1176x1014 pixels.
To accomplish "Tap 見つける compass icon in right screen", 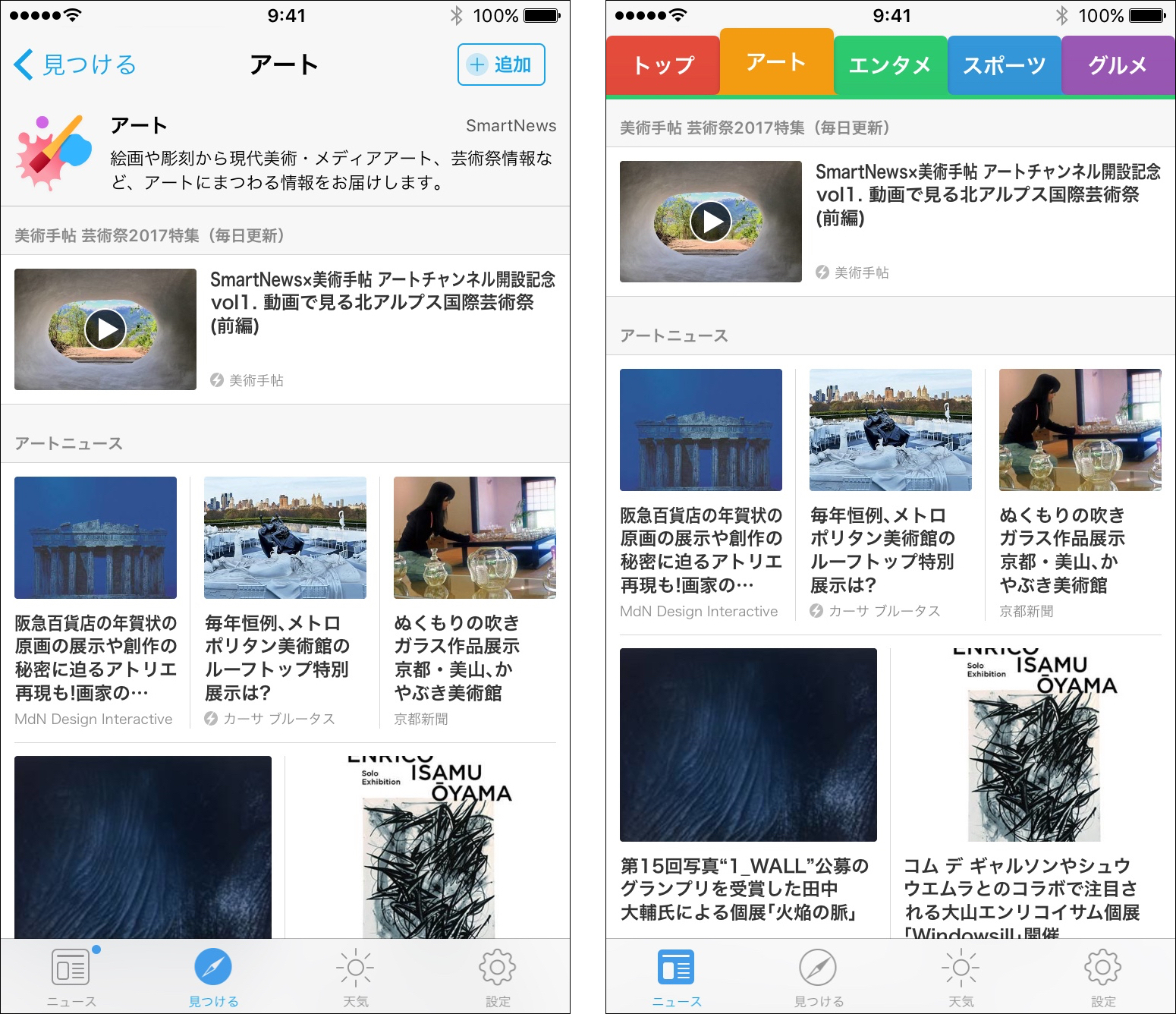I will 819,967.
